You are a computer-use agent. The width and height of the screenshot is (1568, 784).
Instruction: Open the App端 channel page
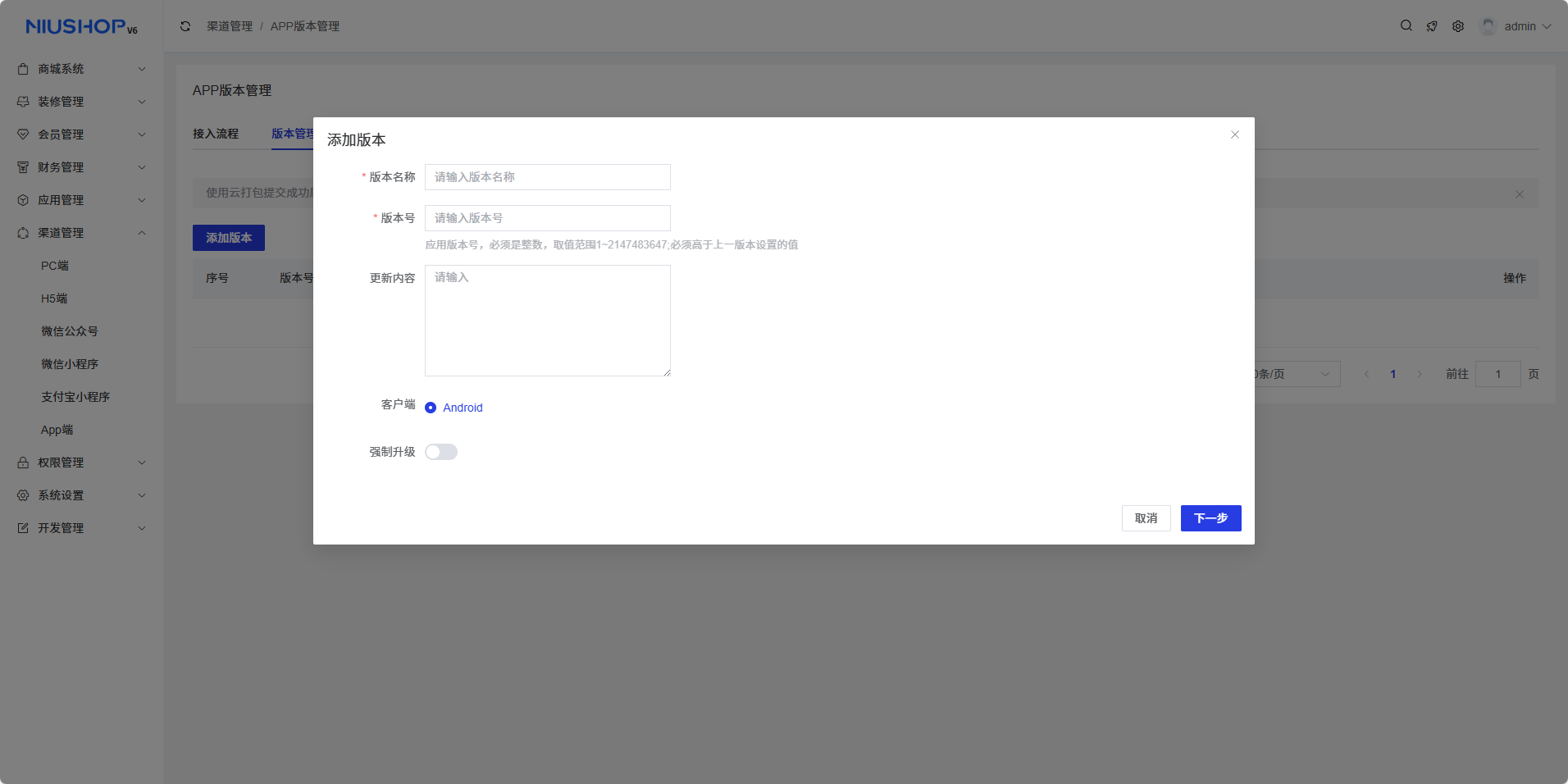[x=57, y=430]
